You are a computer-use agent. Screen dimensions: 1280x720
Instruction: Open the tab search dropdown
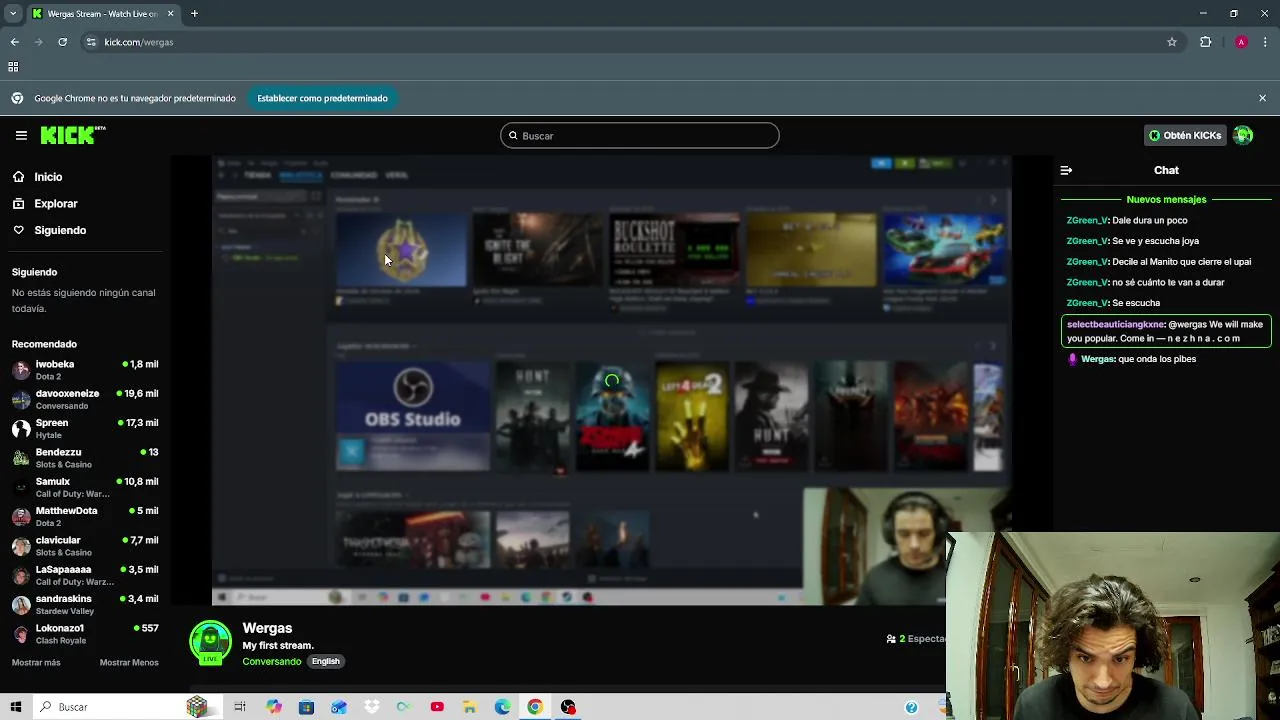pyautogui.click(x=12, y=14)
